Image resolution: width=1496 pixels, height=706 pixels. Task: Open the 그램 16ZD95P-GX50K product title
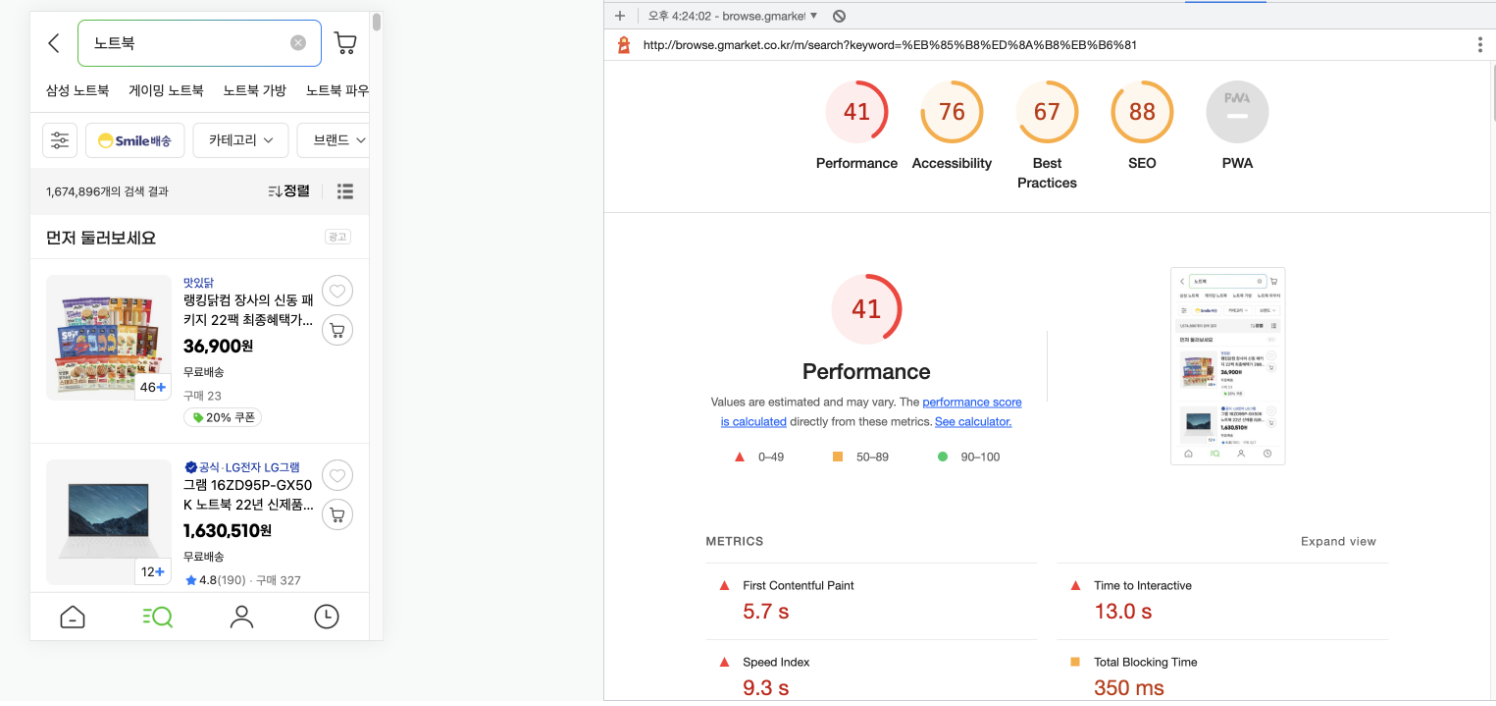click(248, 494)
